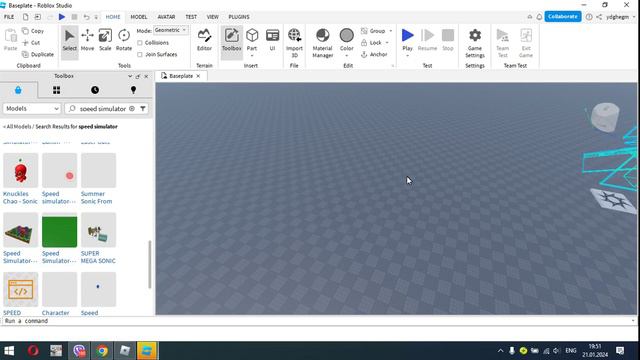Switch to the AVATAR tab
This screenshot has height=360, width=640.
click(166, 17)
